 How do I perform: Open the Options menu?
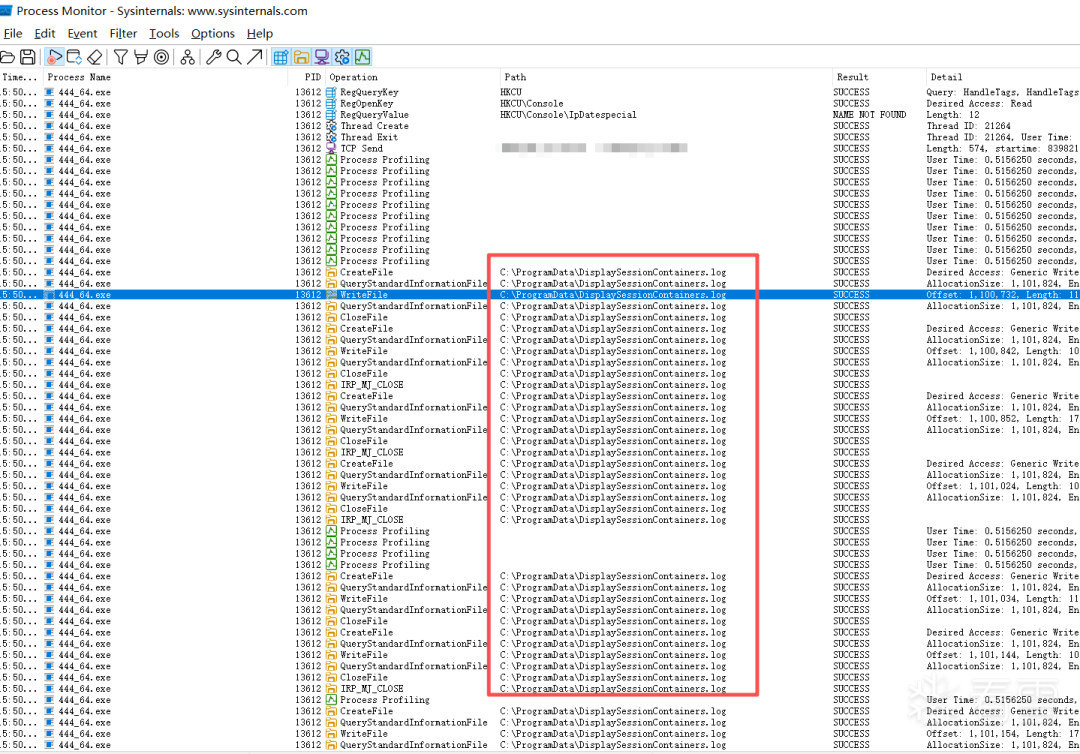coord(213,33)
